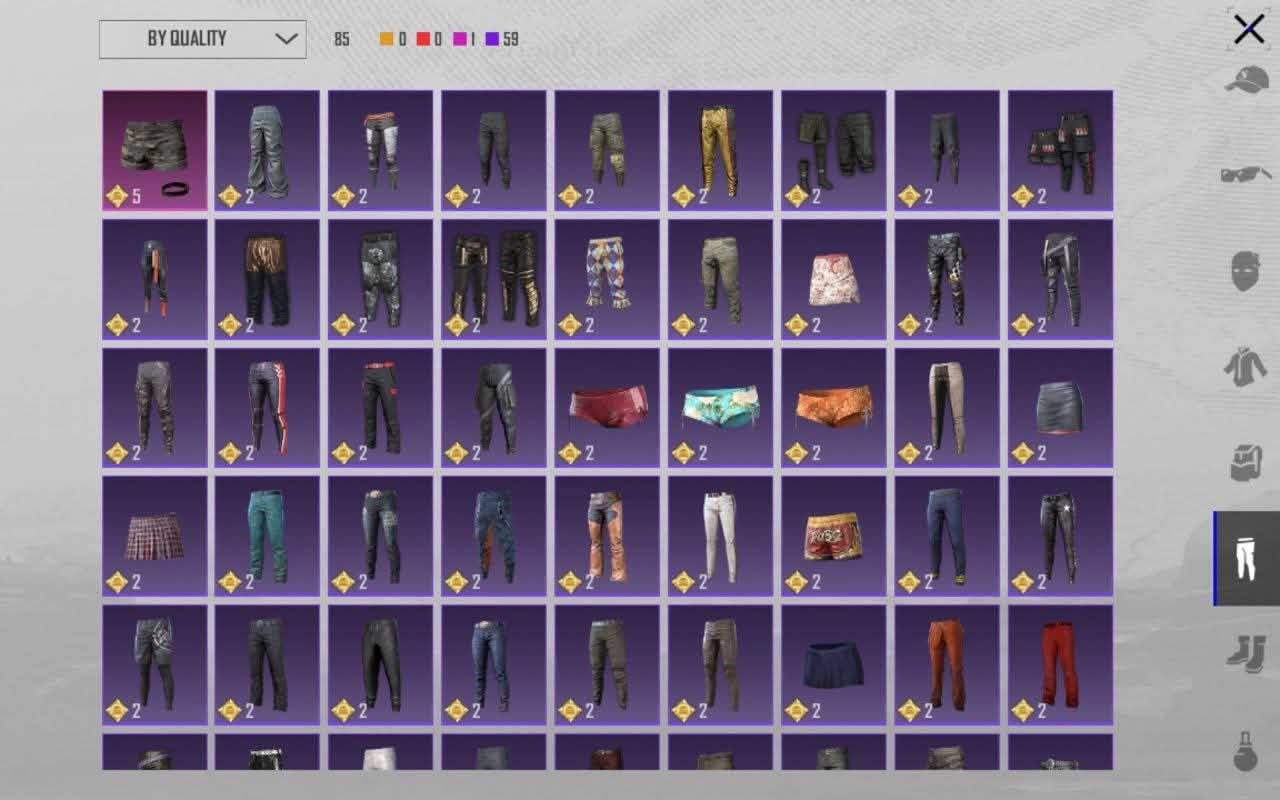The image size is (1280, 800).
Task: Click the pink quality counter swatch
Action: tap(459, 40)
